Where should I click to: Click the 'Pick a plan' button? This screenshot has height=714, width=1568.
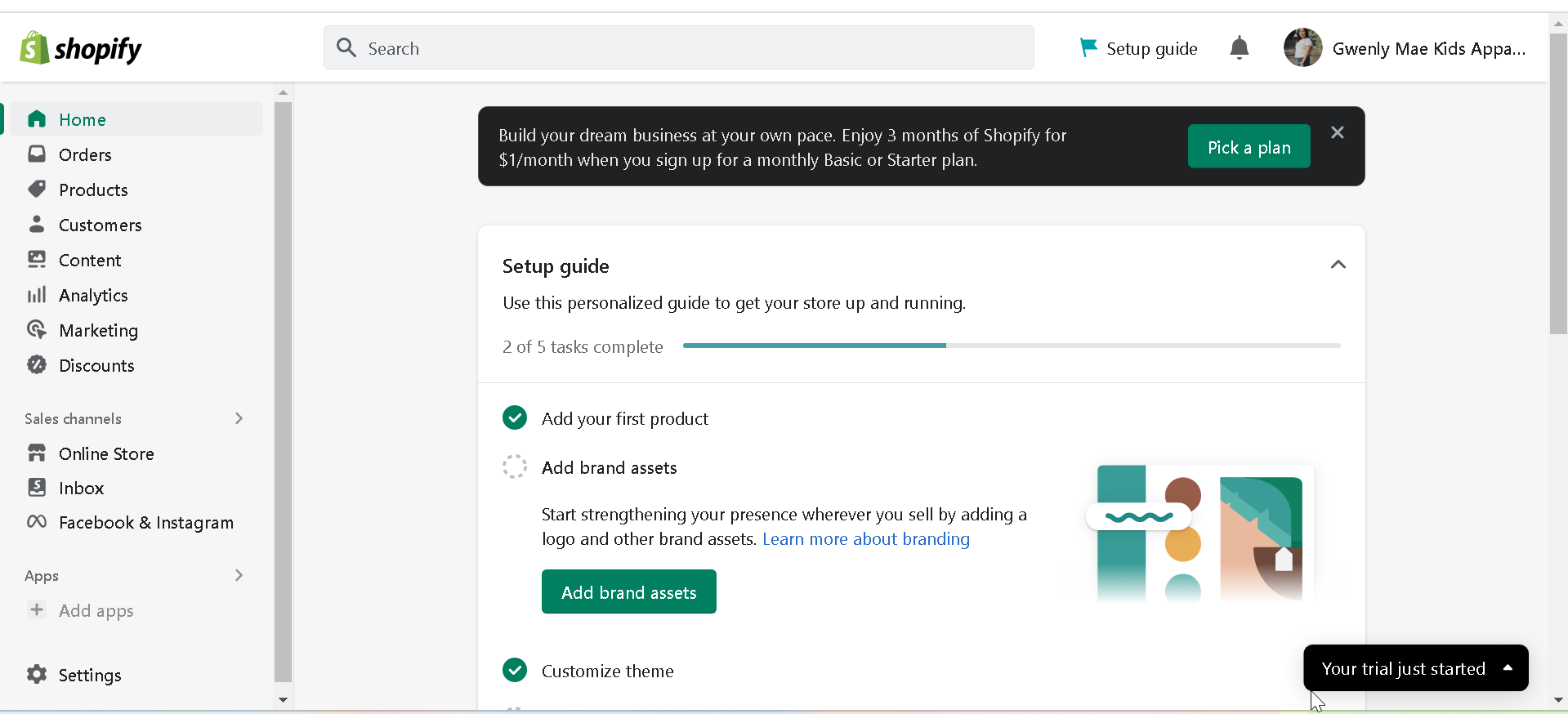(x=1249, y=147)
